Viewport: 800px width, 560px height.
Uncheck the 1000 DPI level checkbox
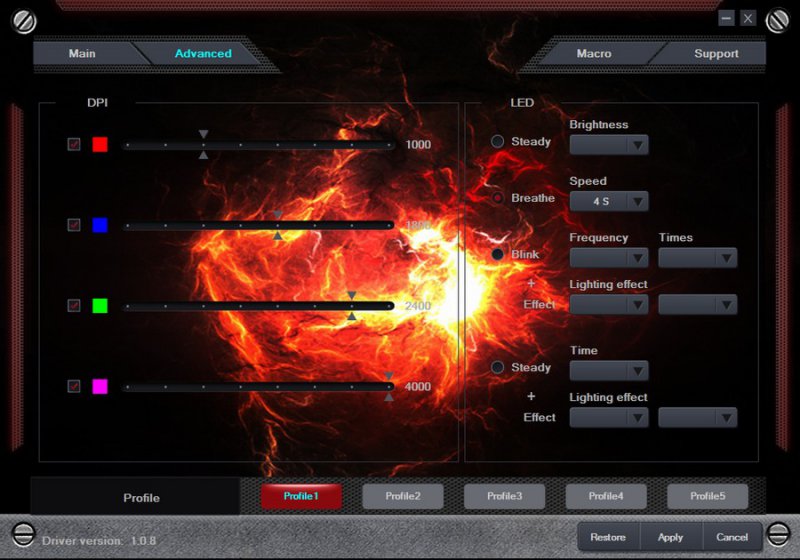pyautogui.click(x=74, y=144)
